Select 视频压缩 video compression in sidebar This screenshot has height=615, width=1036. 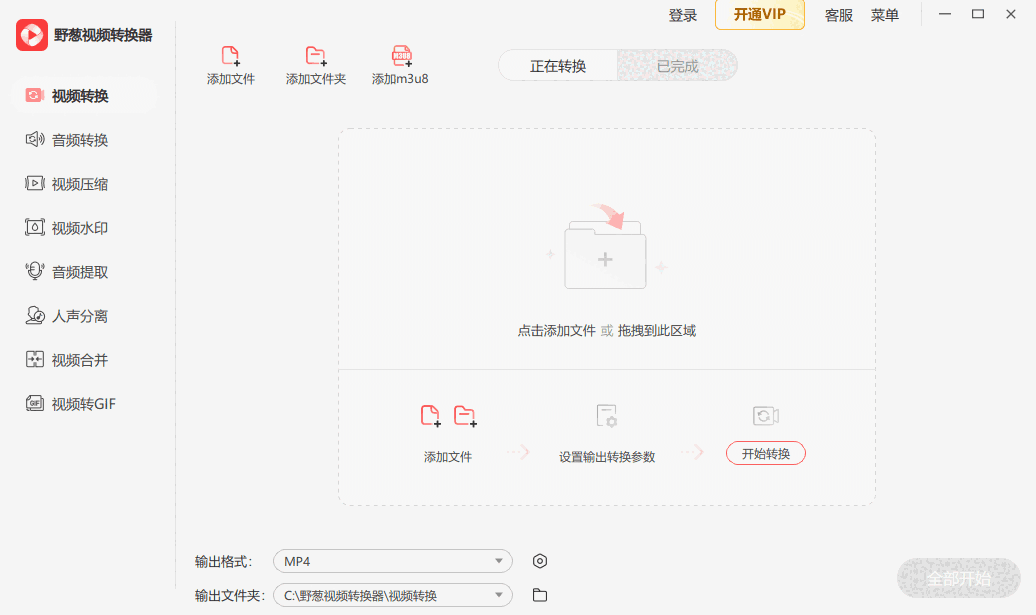pyautogui.click(x=80, y=184)
